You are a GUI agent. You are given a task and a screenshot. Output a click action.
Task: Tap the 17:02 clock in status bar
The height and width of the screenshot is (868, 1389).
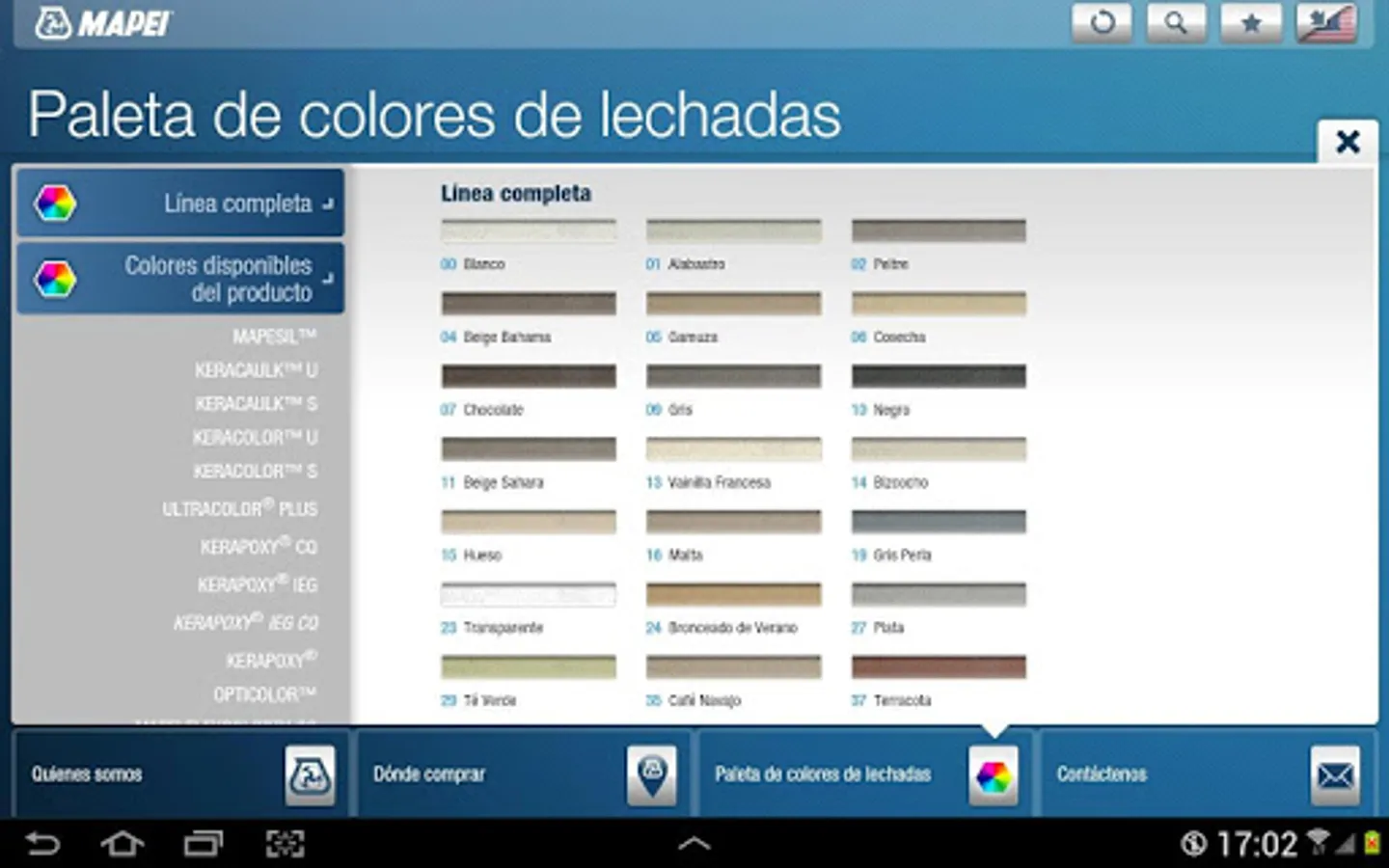pyautogui.click(x=1258, y=845)
